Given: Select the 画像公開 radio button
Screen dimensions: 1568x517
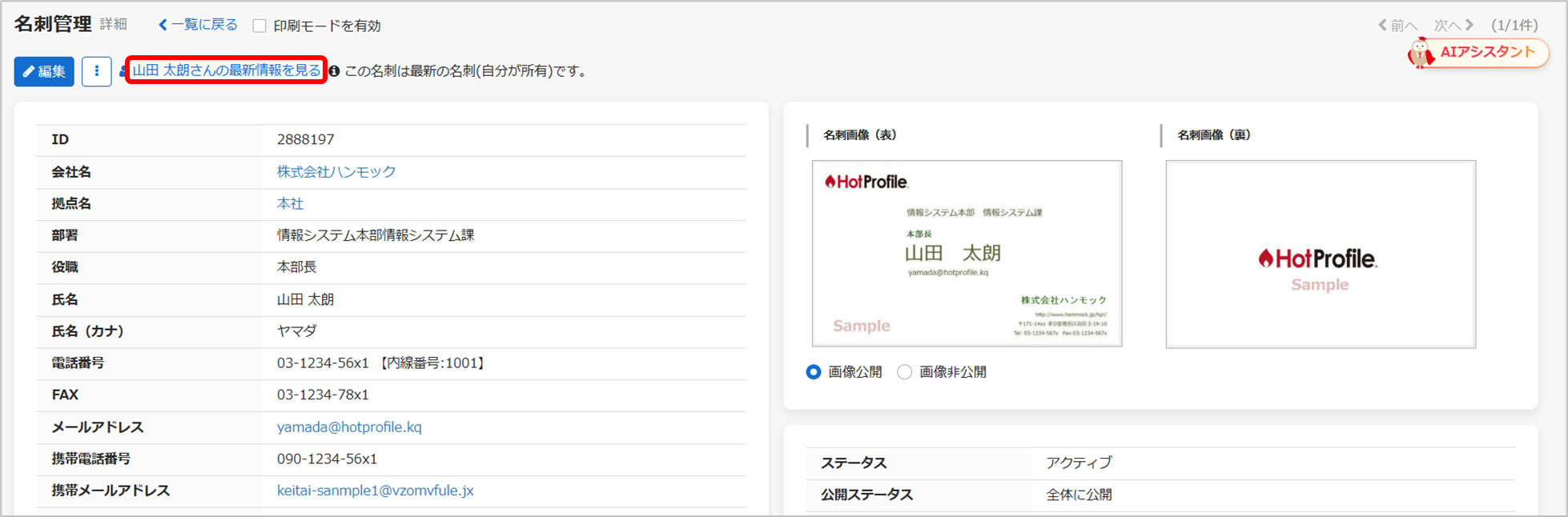Looking at the screenshot, I should tap(814, 372).
